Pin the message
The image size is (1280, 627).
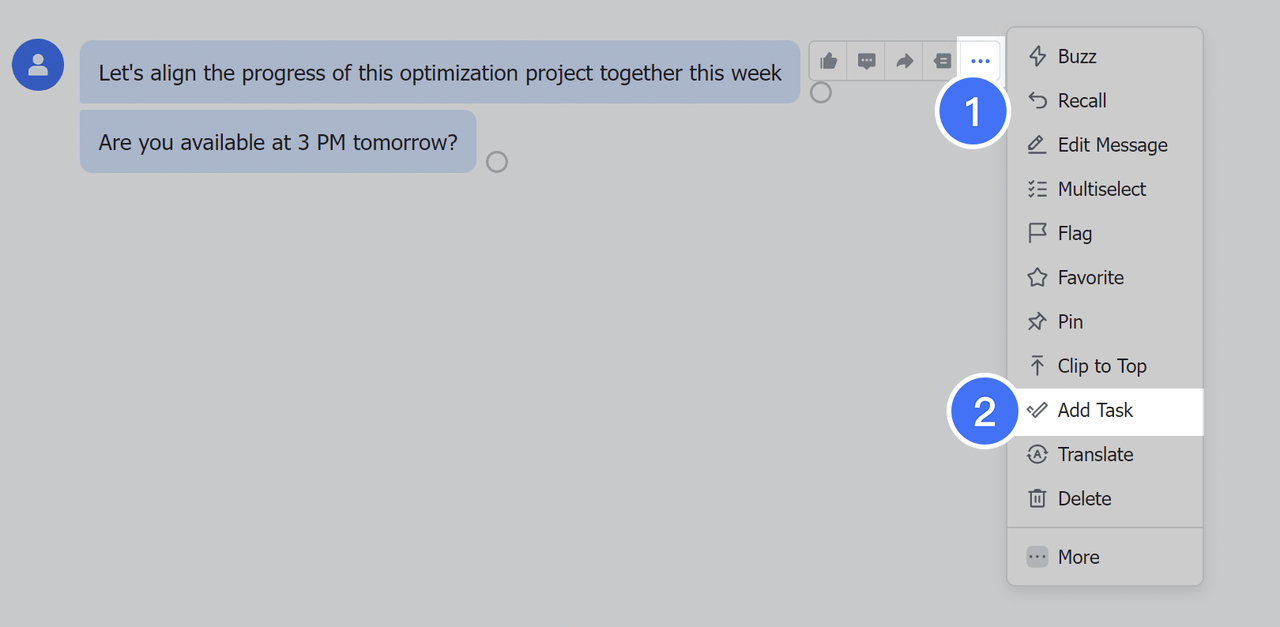tap(1071, 321)
